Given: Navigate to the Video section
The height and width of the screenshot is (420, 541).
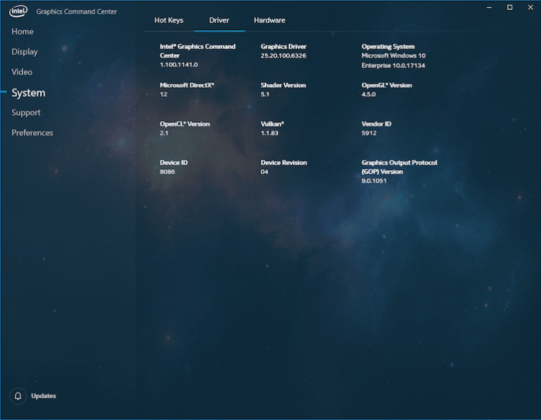Looking at the screenshot, I should pyautogui.click(x=22, y=72).
